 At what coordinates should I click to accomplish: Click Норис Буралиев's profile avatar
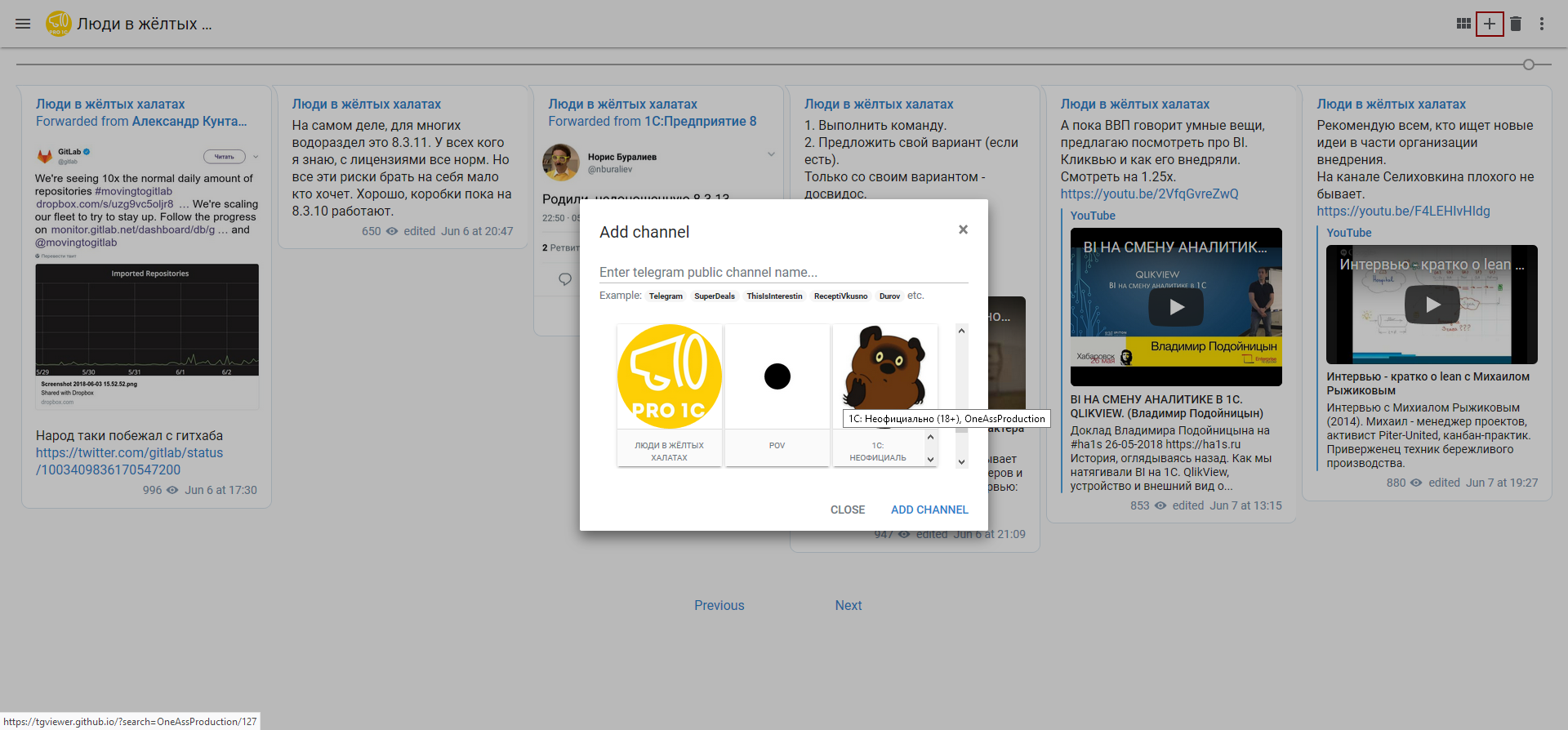click(x=561, y=162)
